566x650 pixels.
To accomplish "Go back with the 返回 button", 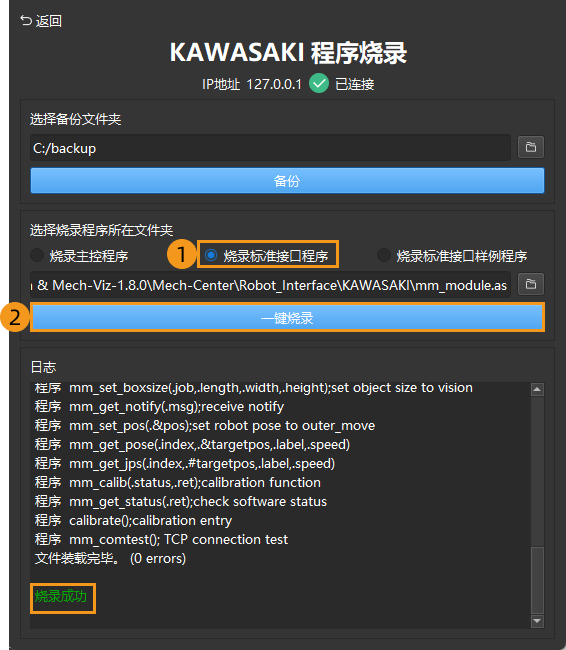I will [41, 21].
